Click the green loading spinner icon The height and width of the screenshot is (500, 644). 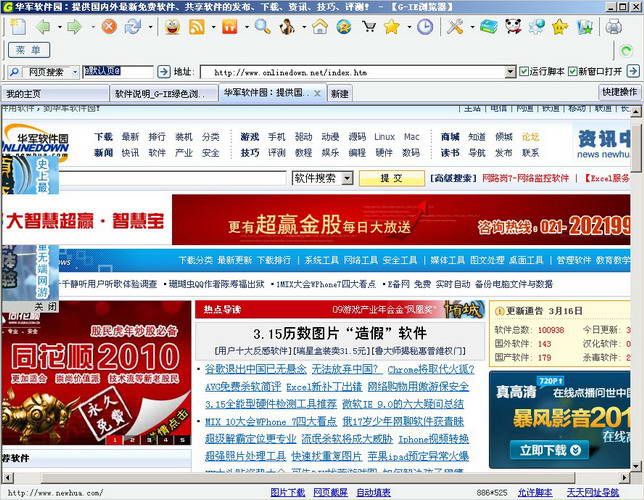tap(626, 51)
